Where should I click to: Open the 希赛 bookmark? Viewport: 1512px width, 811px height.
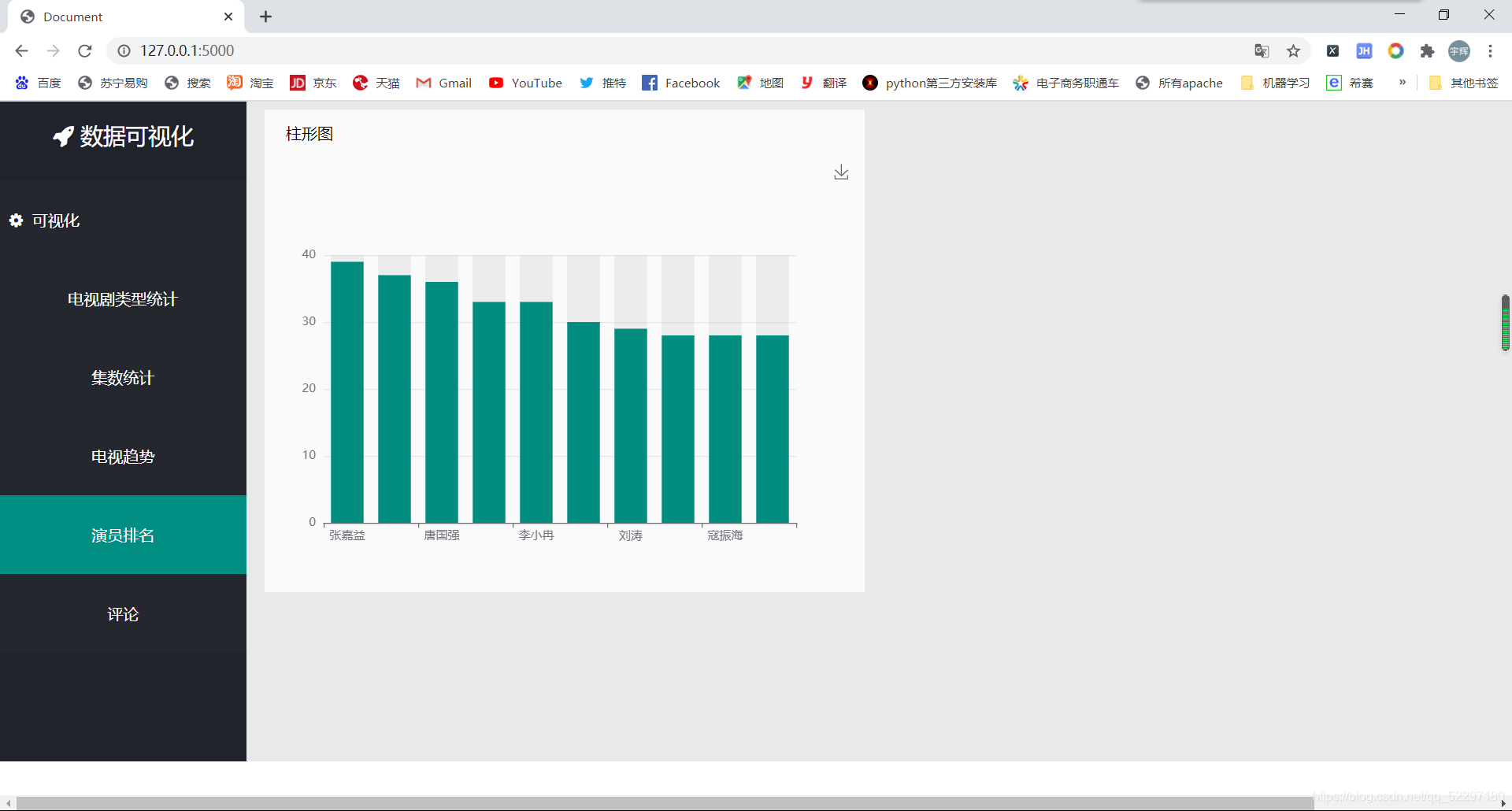click(x=1350, y=83)
